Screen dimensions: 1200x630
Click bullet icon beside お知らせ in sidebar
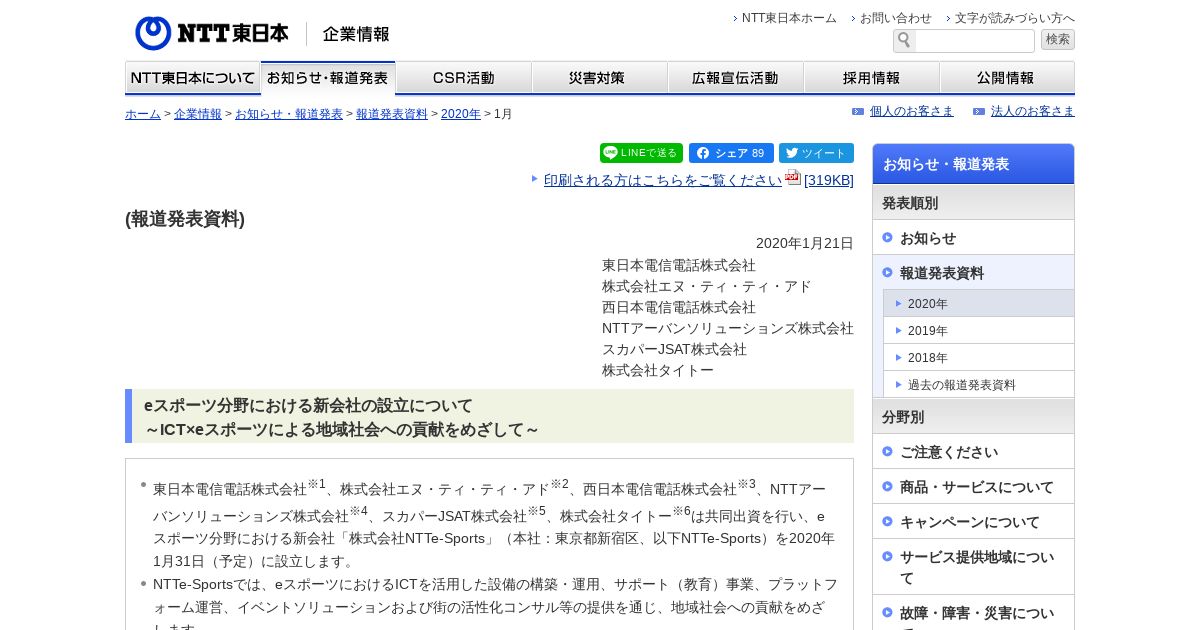click(887, 237)
